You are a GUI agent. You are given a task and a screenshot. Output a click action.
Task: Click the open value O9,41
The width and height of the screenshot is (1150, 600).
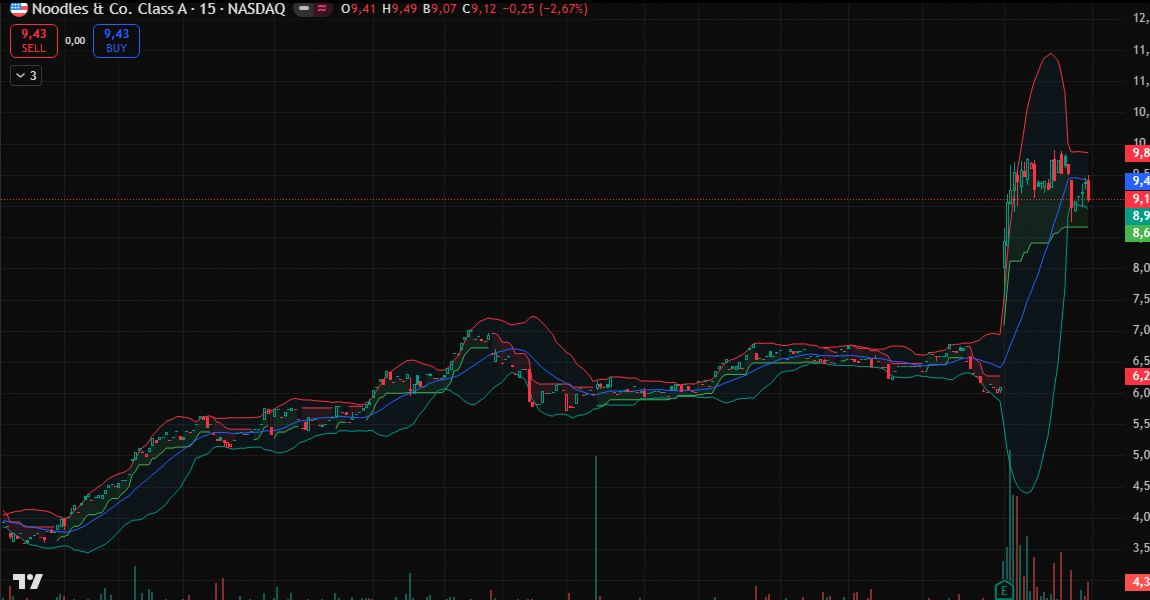click(x=359, y=9)
